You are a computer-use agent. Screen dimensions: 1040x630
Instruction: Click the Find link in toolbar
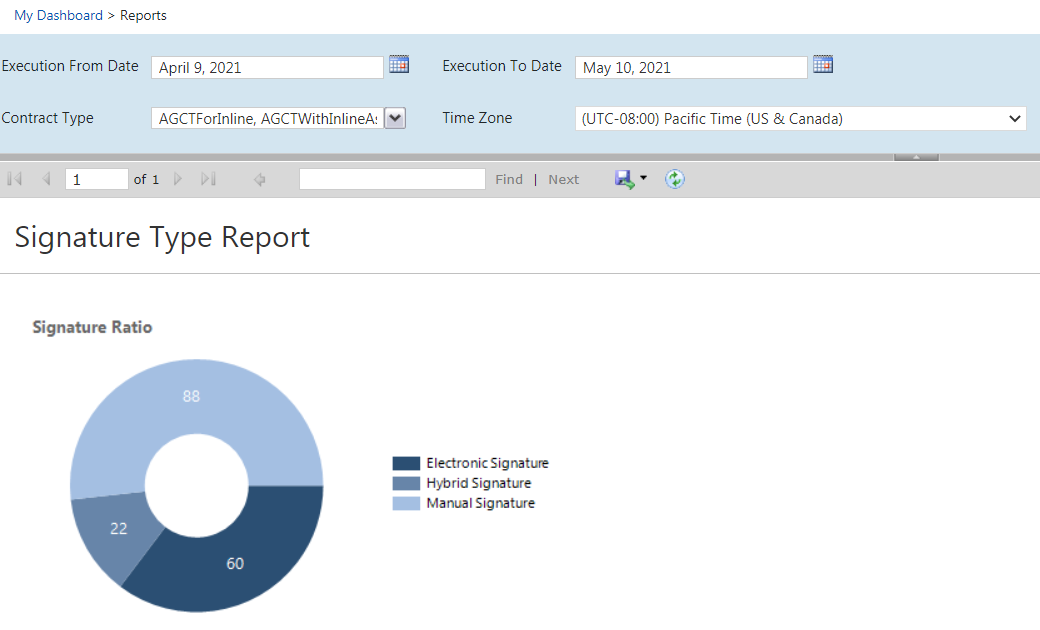tap(509, 179)
